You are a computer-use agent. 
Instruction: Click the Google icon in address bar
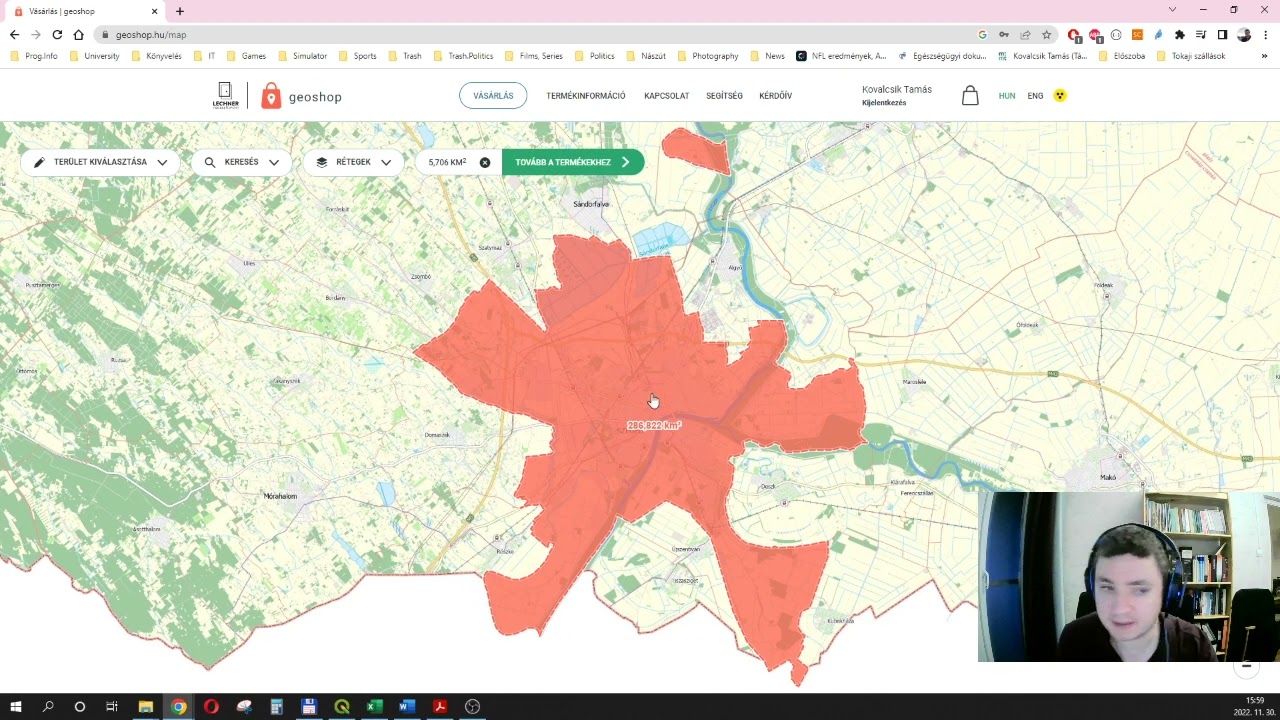[982, 35]
